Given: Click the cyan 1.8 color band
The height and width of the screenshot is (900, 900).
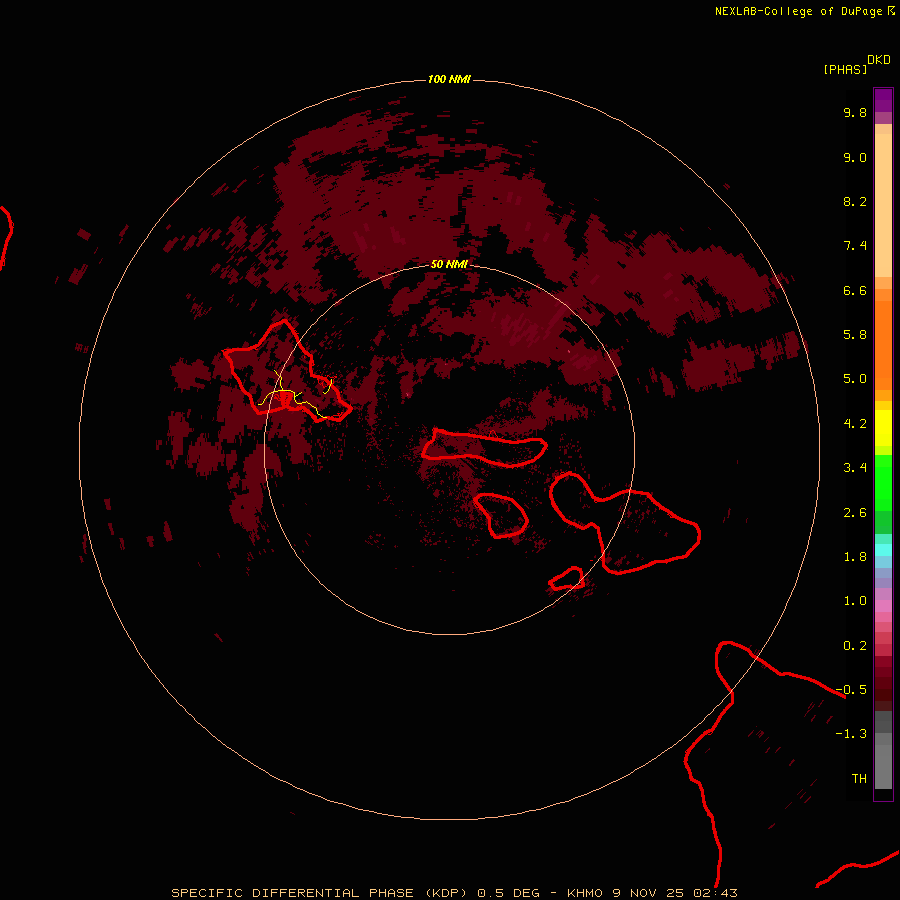Looking at the screenshot, I should [x=883, y=550].
